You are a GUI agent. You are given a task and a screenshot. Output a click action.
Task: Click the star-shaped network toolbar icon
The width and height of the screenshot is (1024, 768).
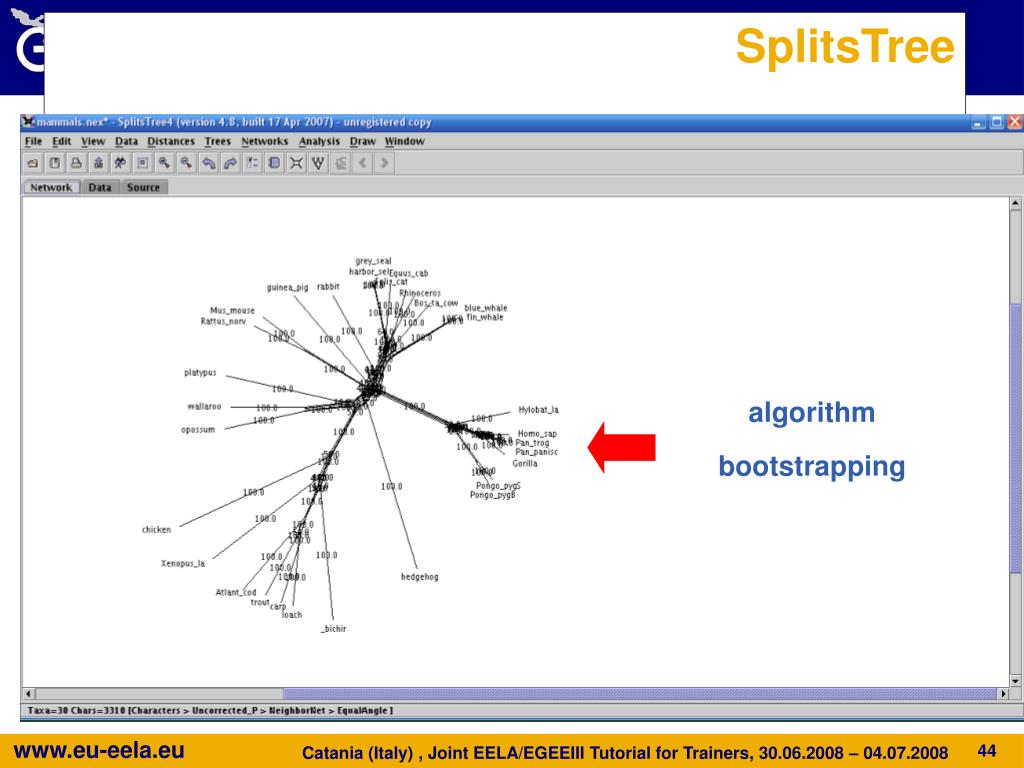coord(296,163)
